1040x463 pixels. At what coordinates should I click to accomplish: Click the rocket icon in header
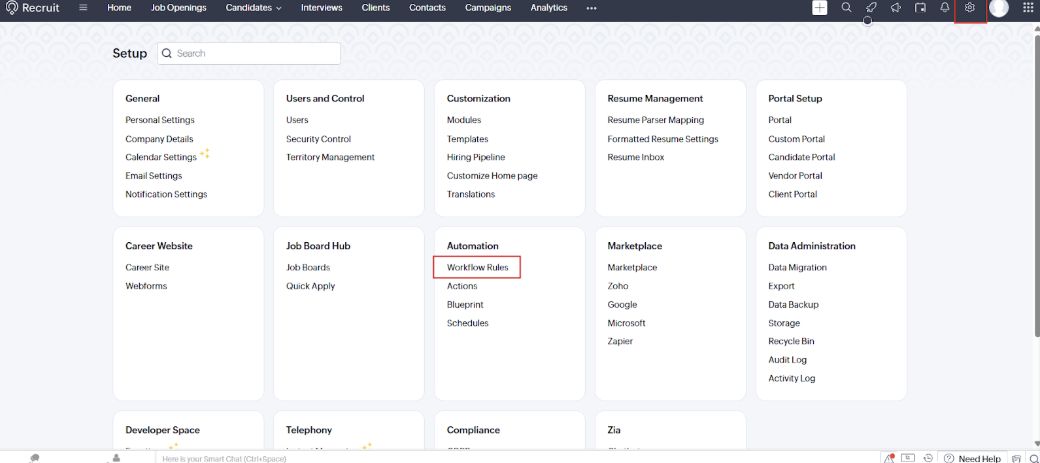pos(871,8)
